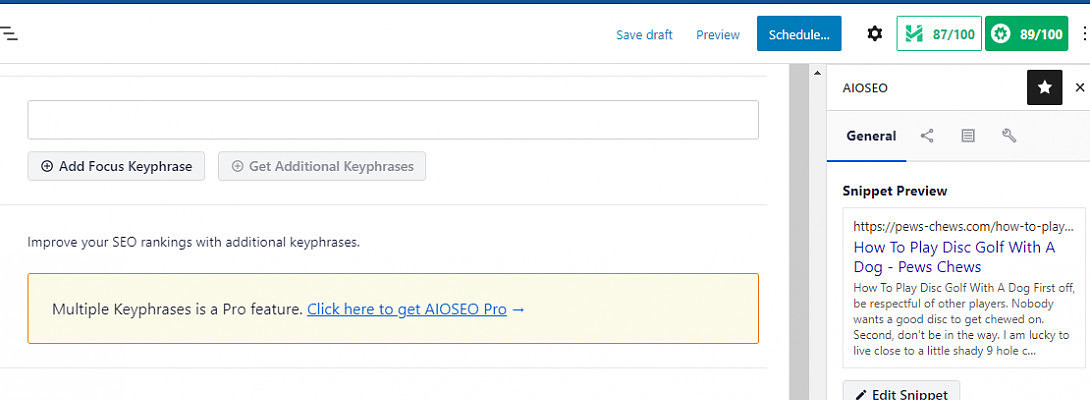Follow the Click here to get AIOSEO Pro link
Viewport: 1090px width, 400px height.
click(x=407, y=309)
